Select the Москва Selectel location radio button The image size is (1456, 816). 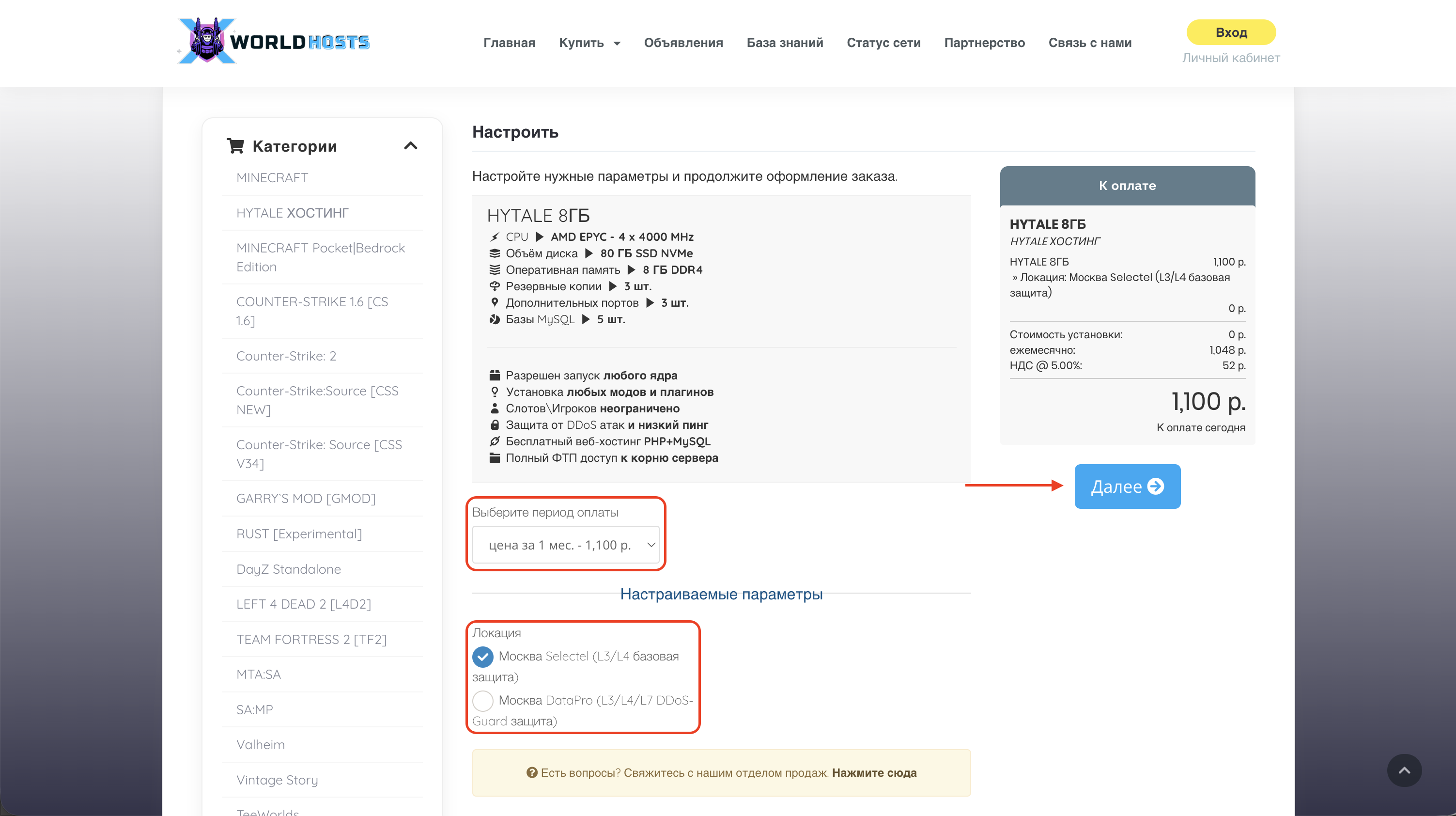tap(483, 657)
